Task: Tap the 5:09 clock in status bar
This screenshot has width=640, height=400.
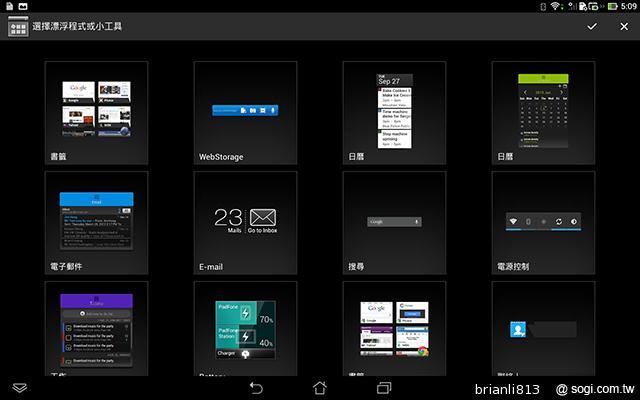Action: (x=629, y=6)
